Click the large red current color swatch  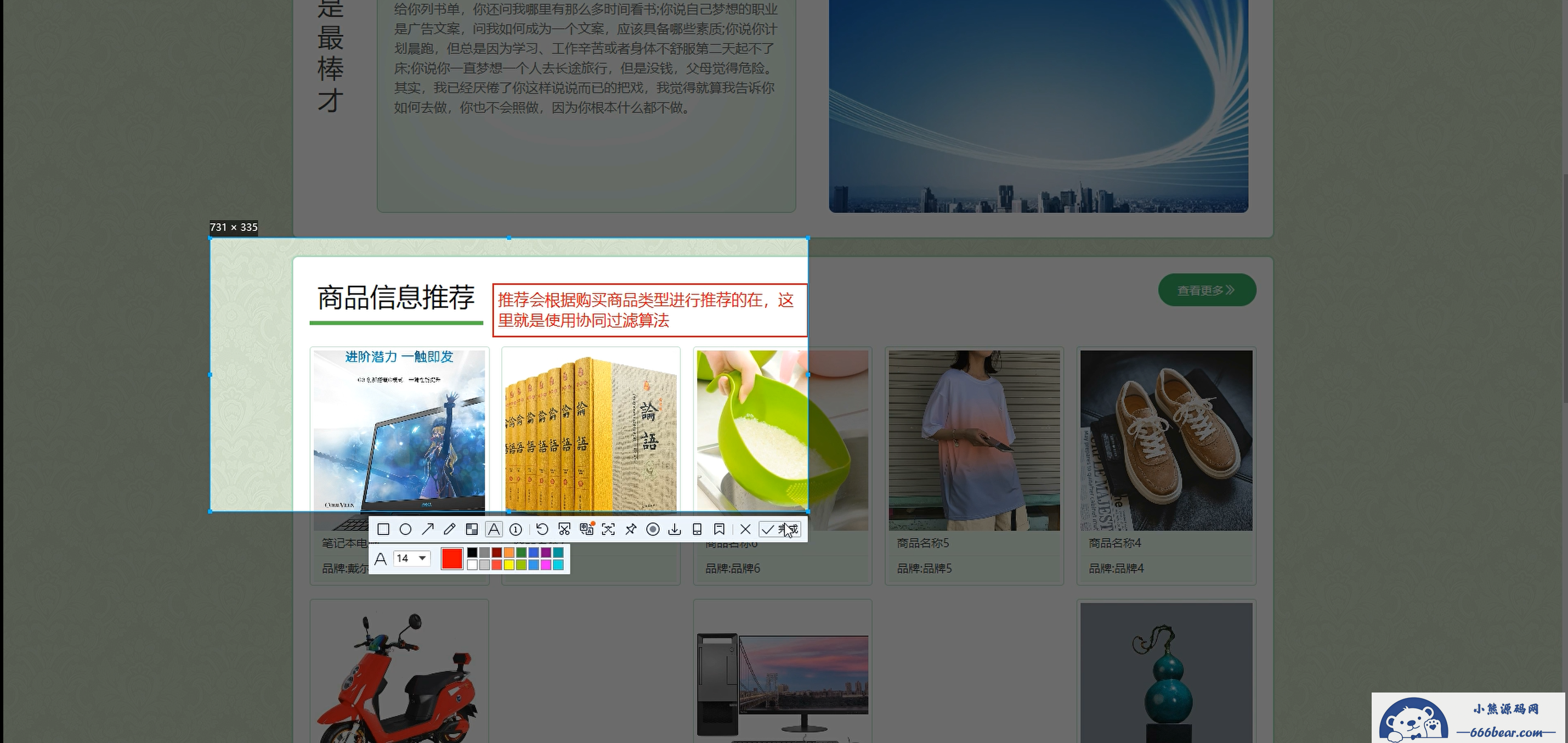pyautogui.click(x=452, y=559)
